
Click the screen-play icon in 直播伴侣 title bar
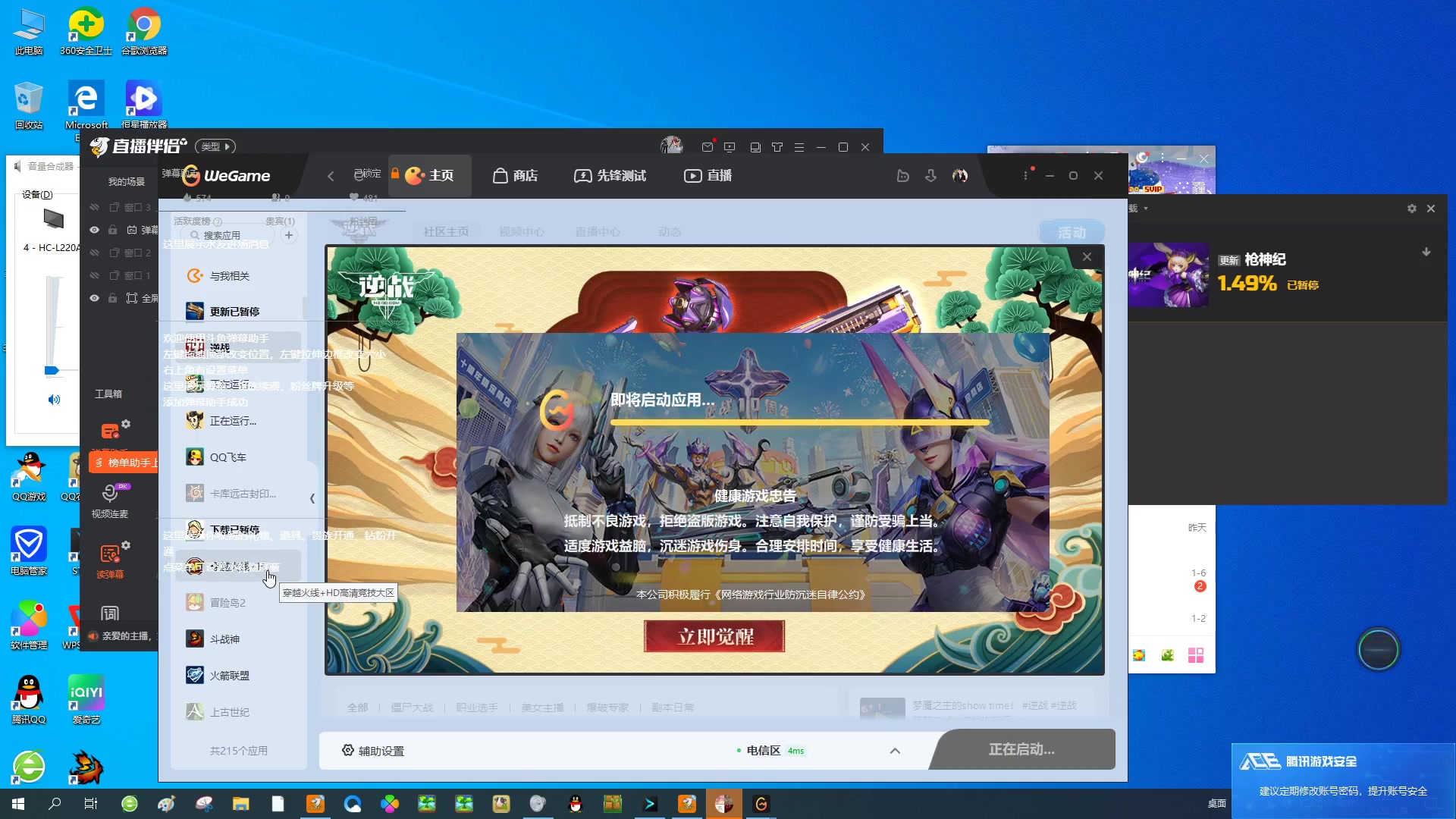(730, 147)
